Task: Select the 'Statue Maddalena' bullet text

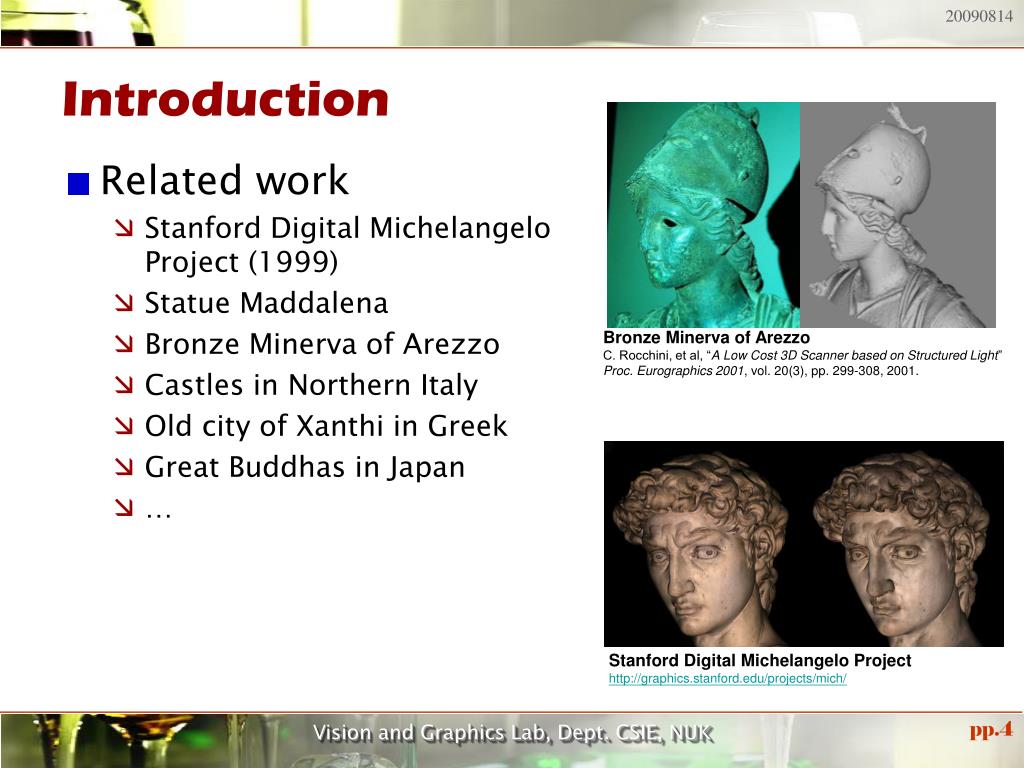Action: [x=266, y=303]
